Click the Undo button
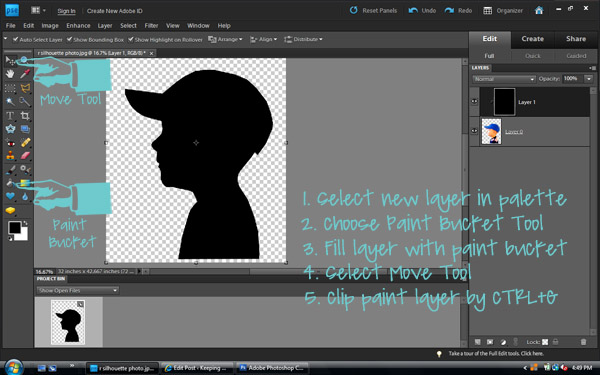Image resolution: width=600 pixels, height=375 pixels. tap(422, 10)
